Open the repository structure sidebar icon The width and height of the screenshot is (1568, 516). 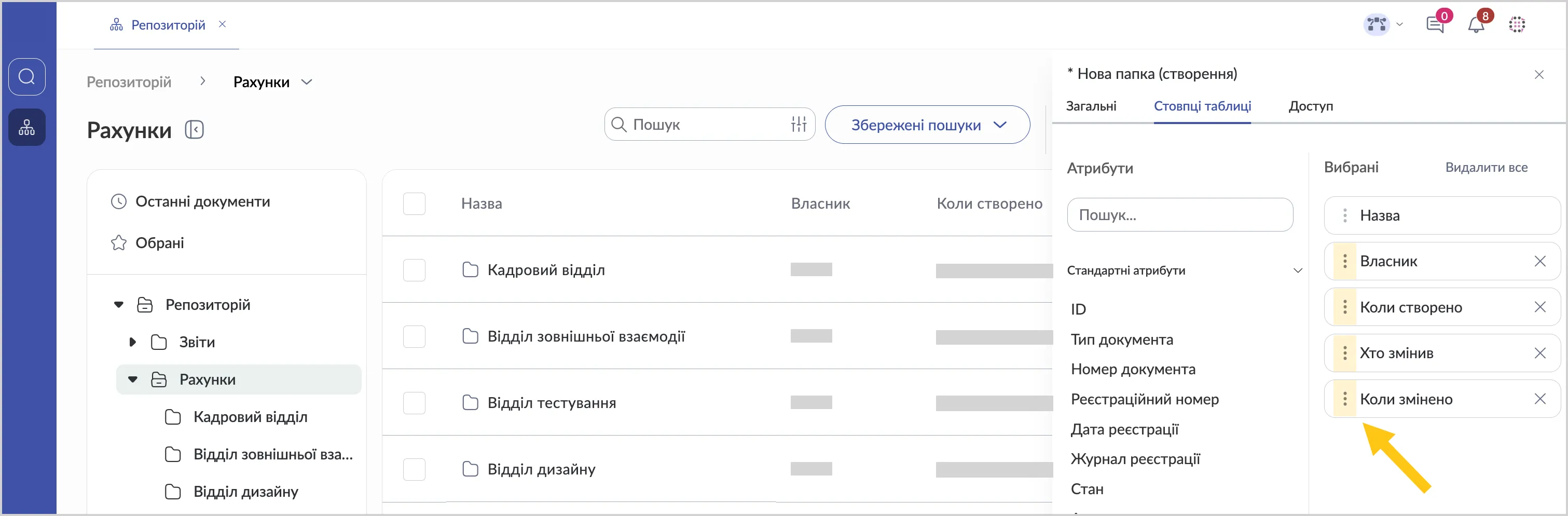(27, 127)
